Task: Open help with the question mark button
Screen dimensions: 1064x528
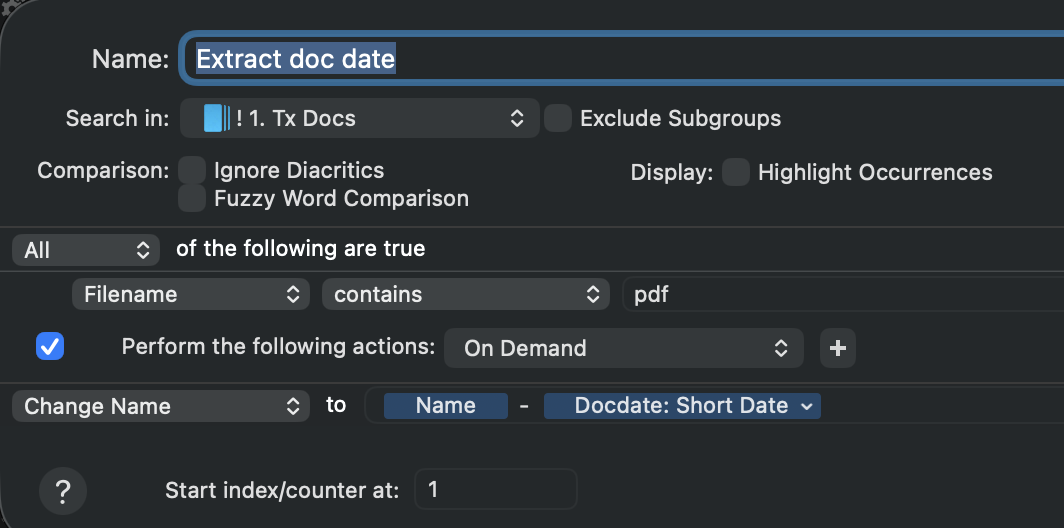Action: pos(63,492)
